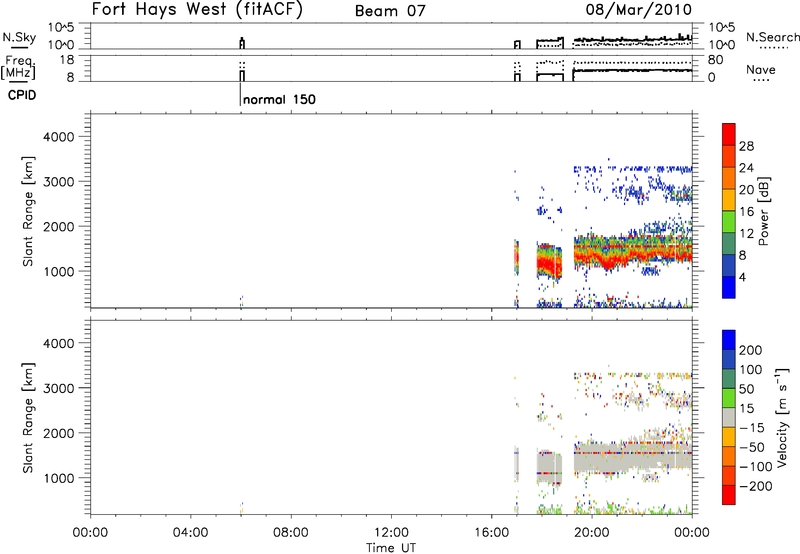This screenshot has height=554, width=800.
Task: Pick the light green Power segment between 12 and 16
Action: (x=729, y=222)
